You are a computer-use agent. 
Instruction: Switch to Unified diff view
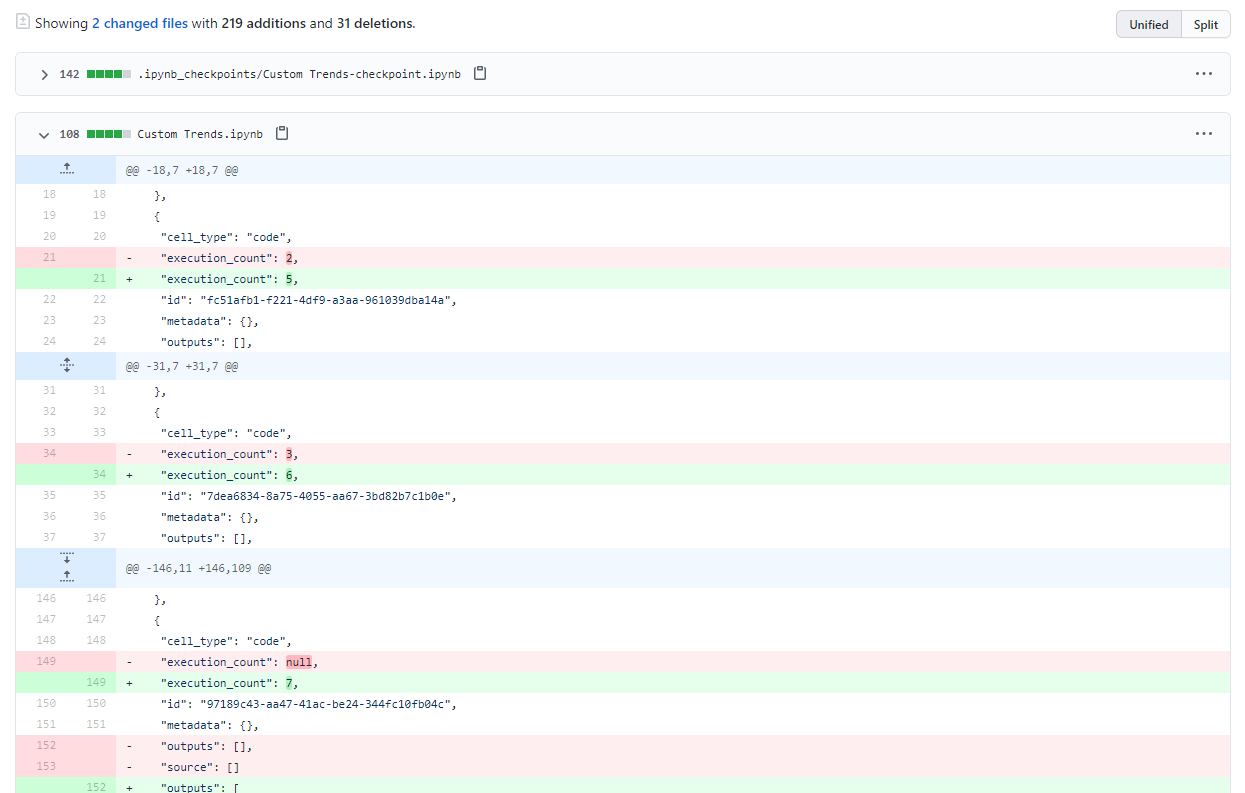[x=1148, y=25]
